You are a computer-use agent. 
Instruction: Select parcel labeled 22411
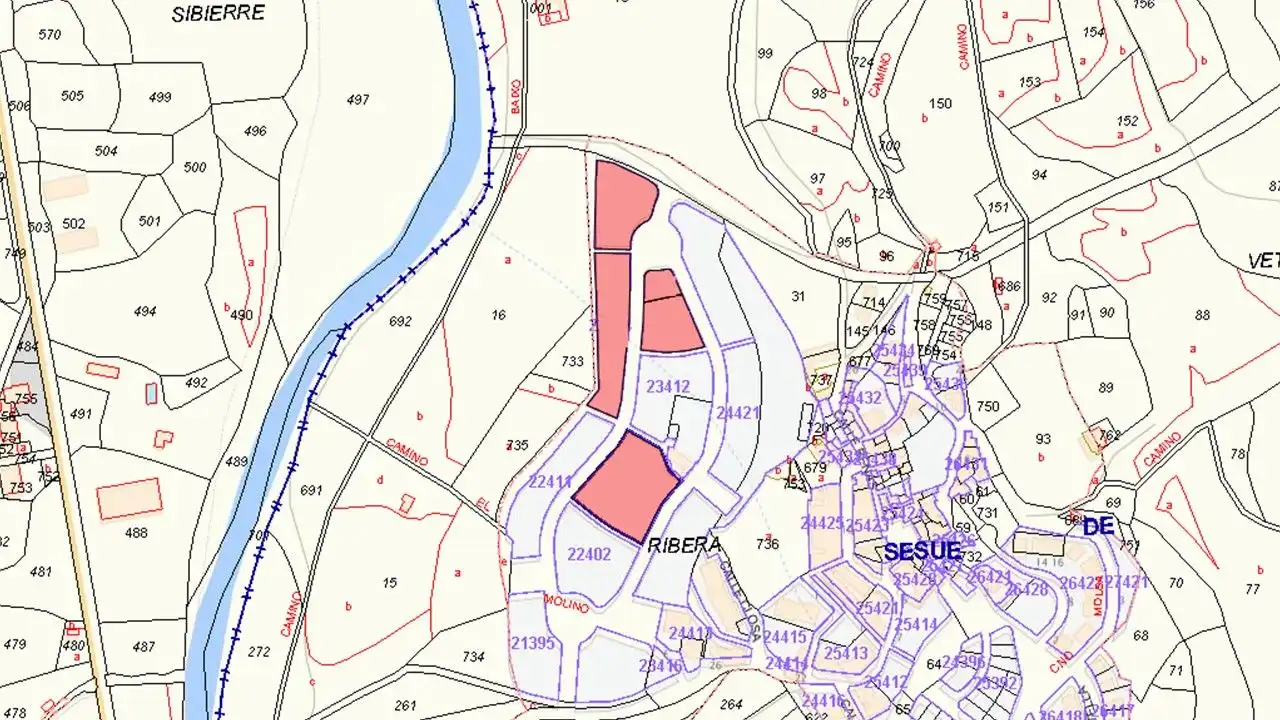(x=550, y=482)
